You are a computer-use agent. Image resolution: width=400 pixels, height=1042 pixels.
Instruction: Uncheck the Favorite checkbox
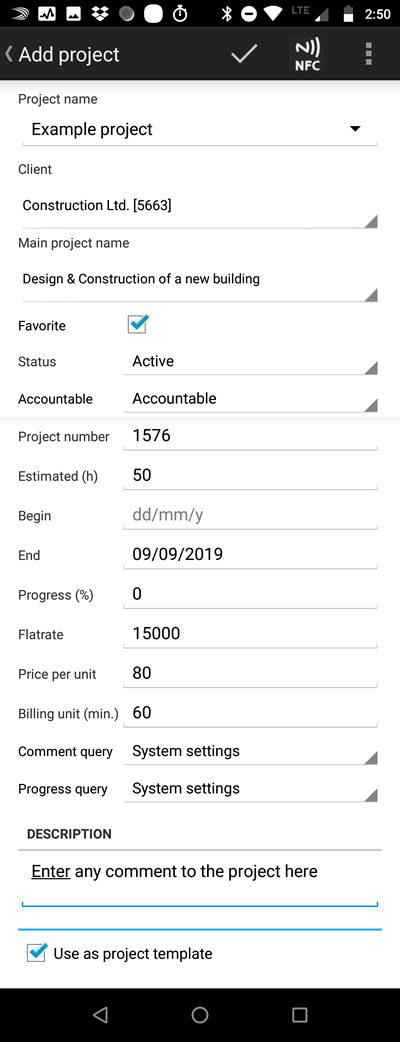(x=138, y=324)
